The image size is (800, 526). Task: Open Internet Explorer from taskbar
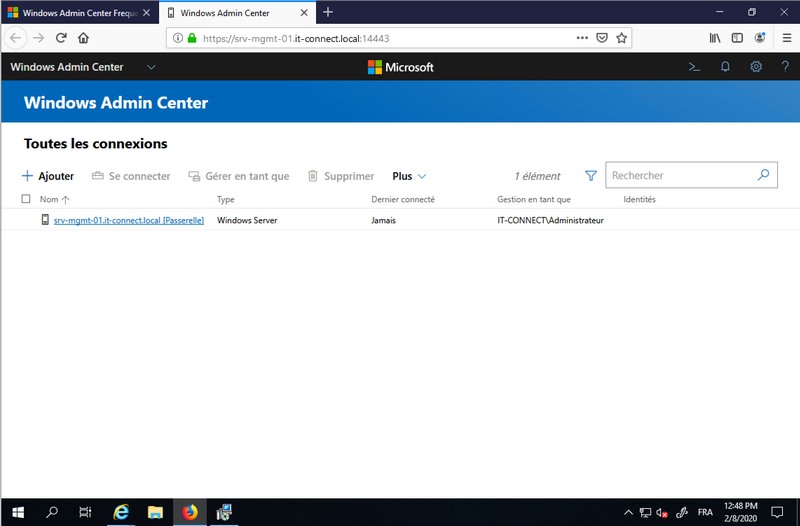point(121,512)
